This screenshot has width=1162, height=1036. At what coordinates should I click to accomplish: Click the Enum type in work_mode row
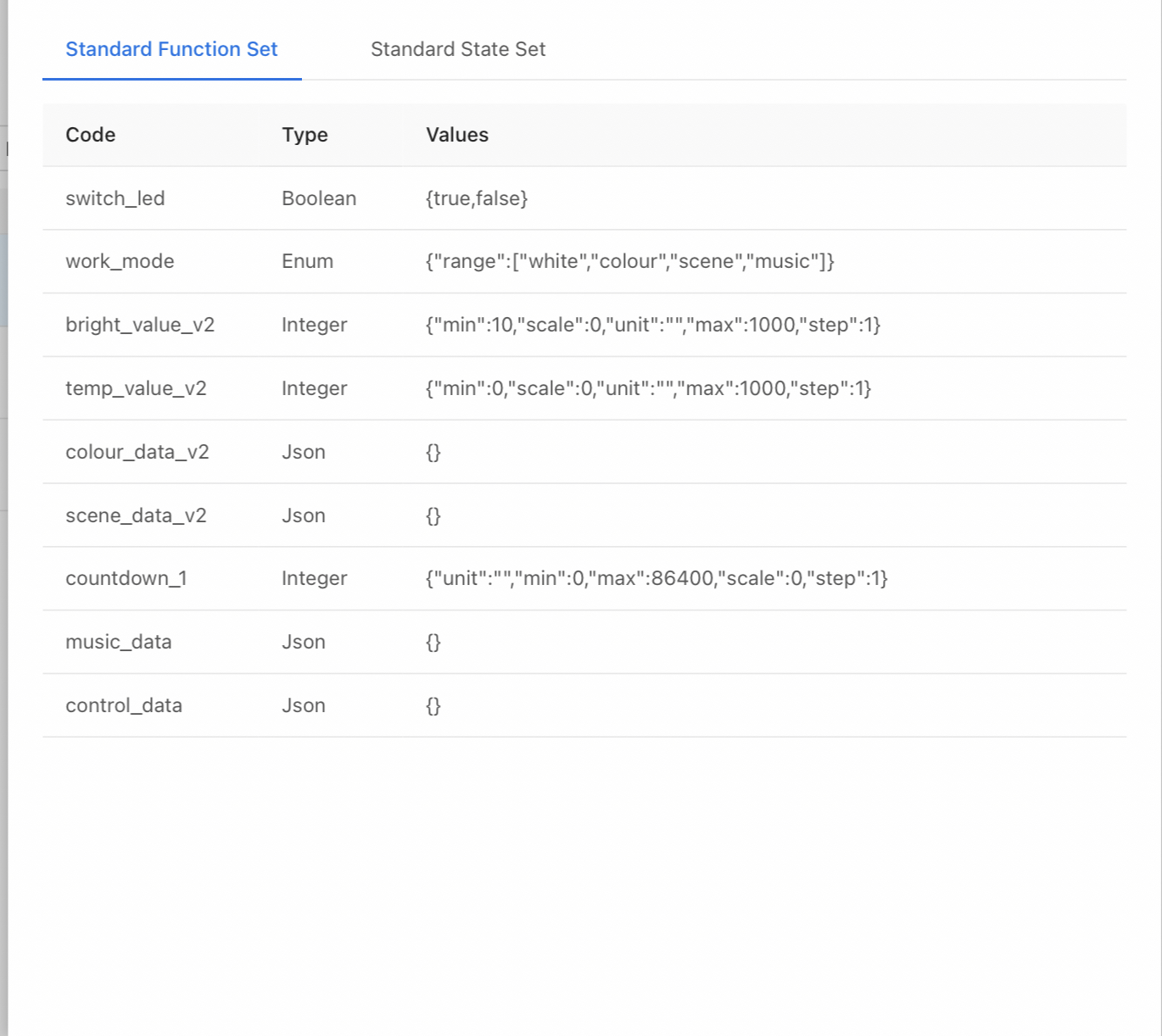tap(307, 261)
